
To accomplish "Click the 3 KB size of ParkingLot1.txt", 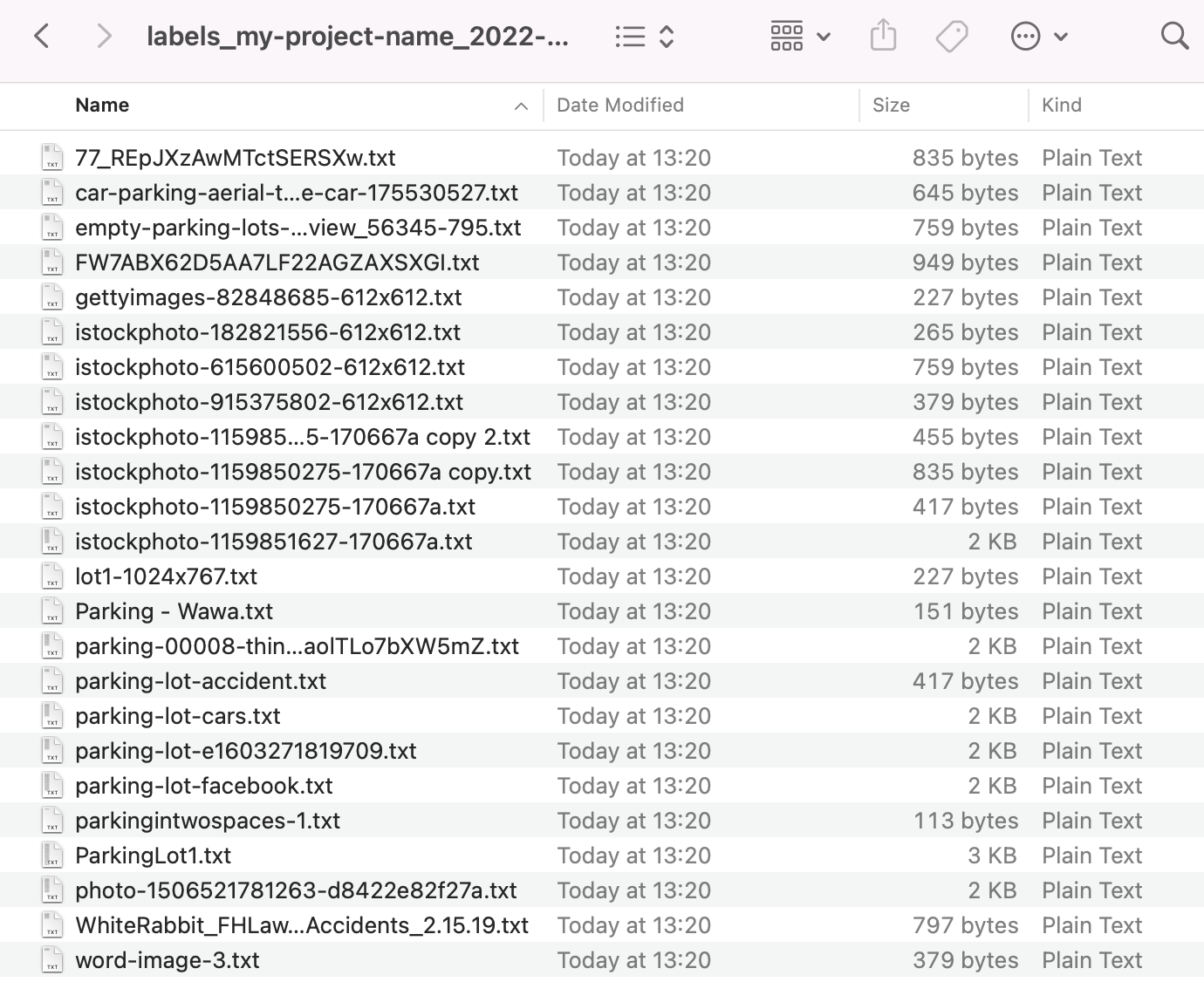I will [993, 856].
